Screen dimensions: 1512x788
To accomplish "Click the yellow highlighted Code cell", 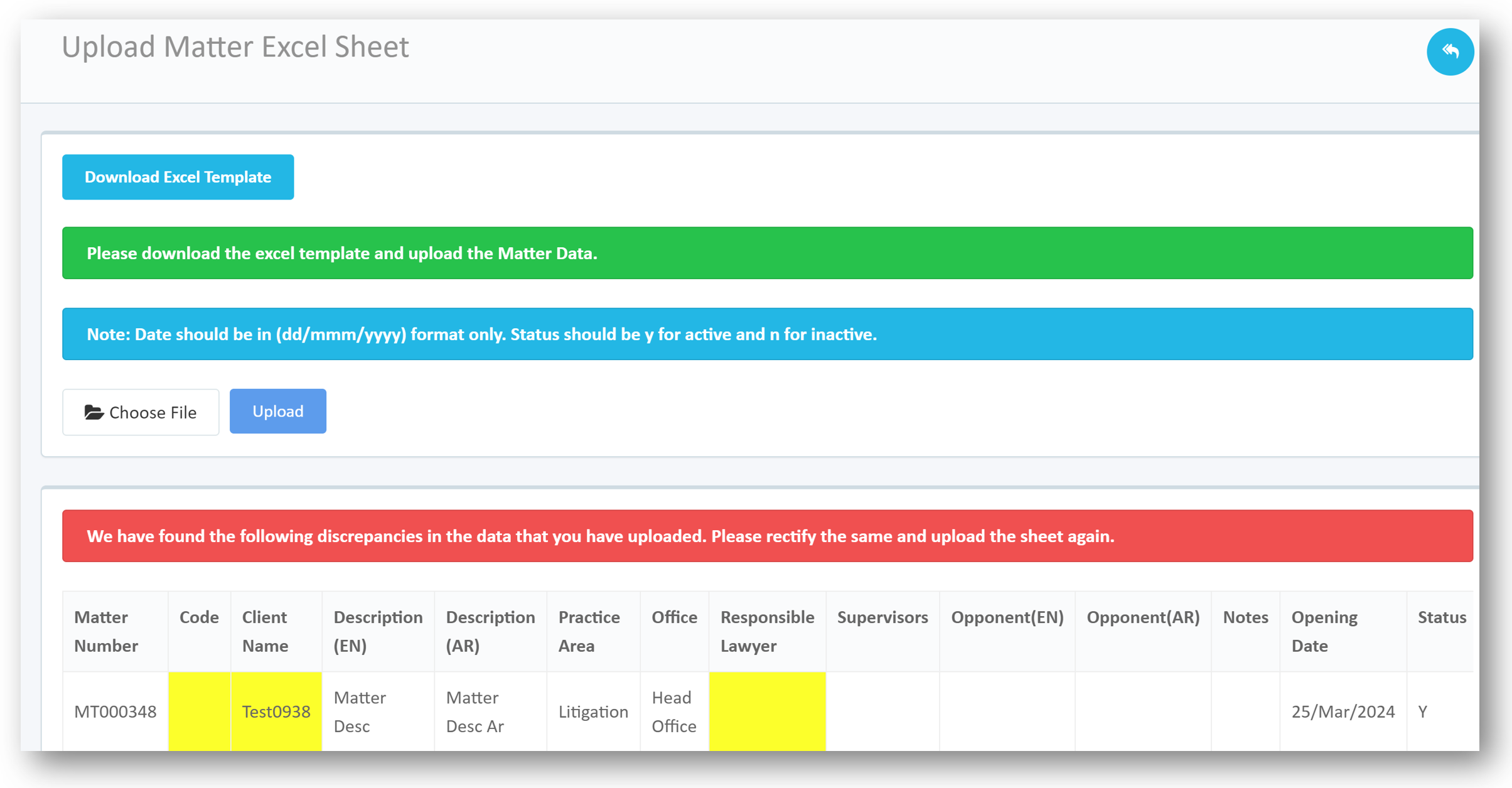I will (x=199, y=711).
